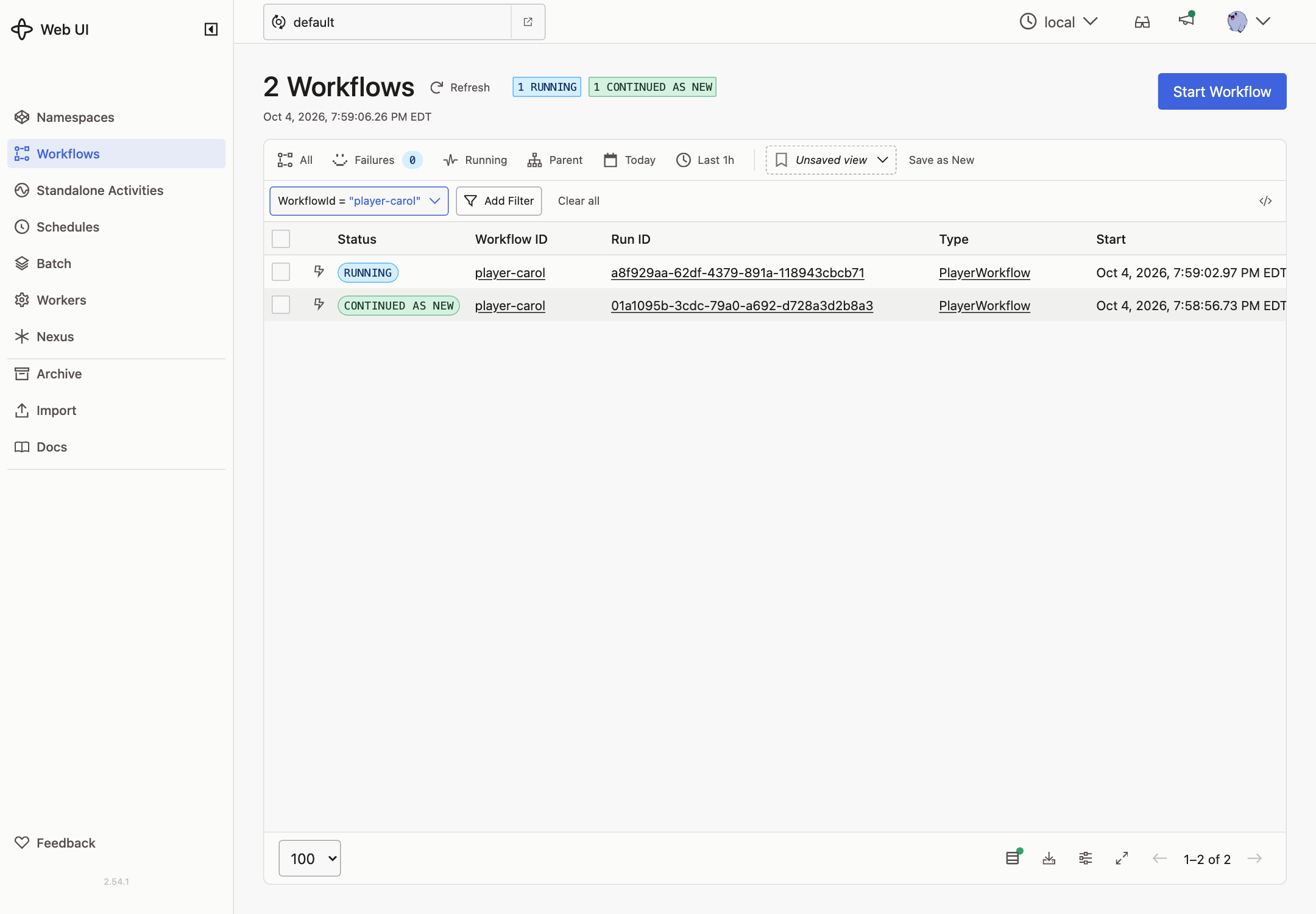Screen dimensions: 1316x914
Task: Click Clear all filters
Action: click(579, 201)
